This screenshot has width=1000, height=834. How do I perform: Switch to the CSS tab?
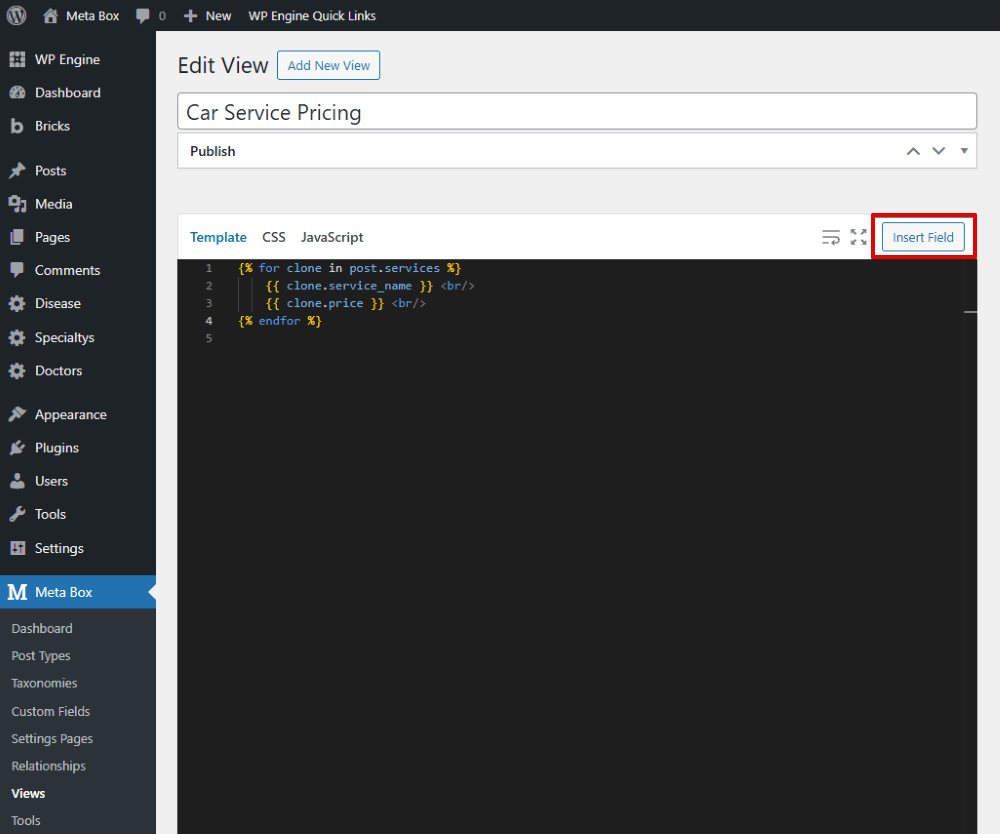pyautogui.click(x=274, y=237)
